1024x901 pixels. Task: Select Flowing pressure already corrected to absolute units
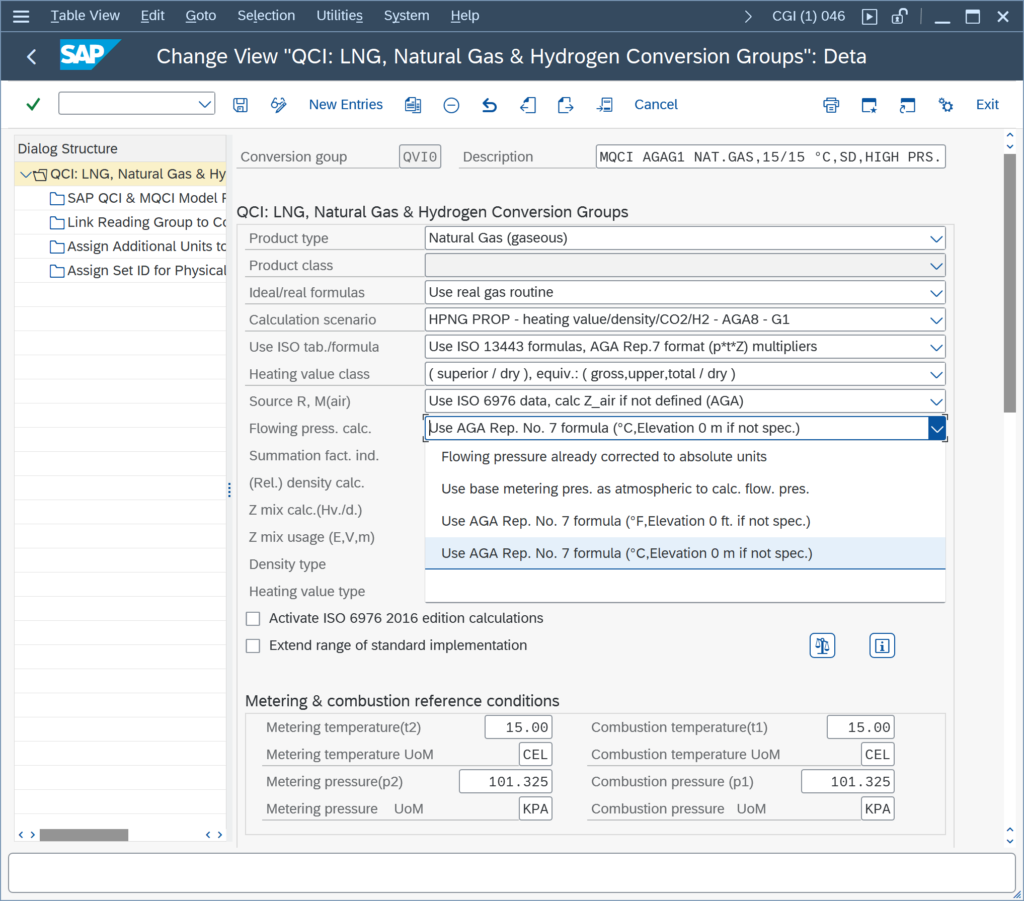(685, 457)
